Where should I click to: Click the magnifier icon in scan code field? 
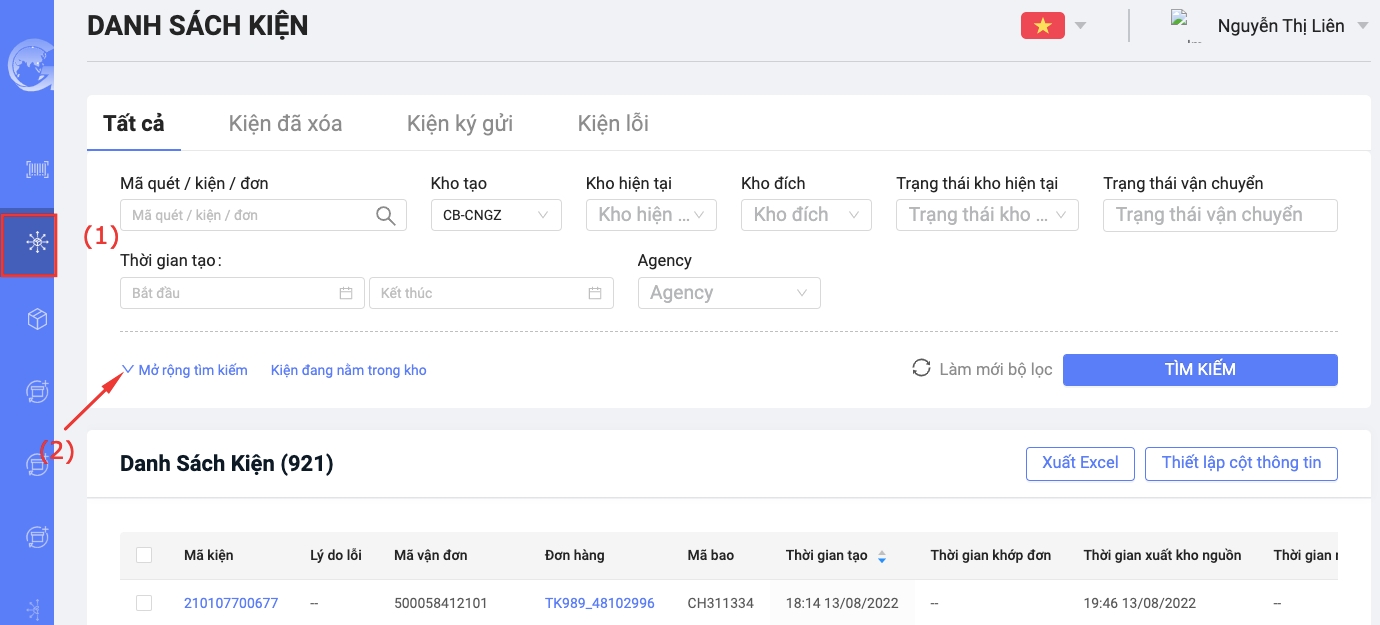385,215
